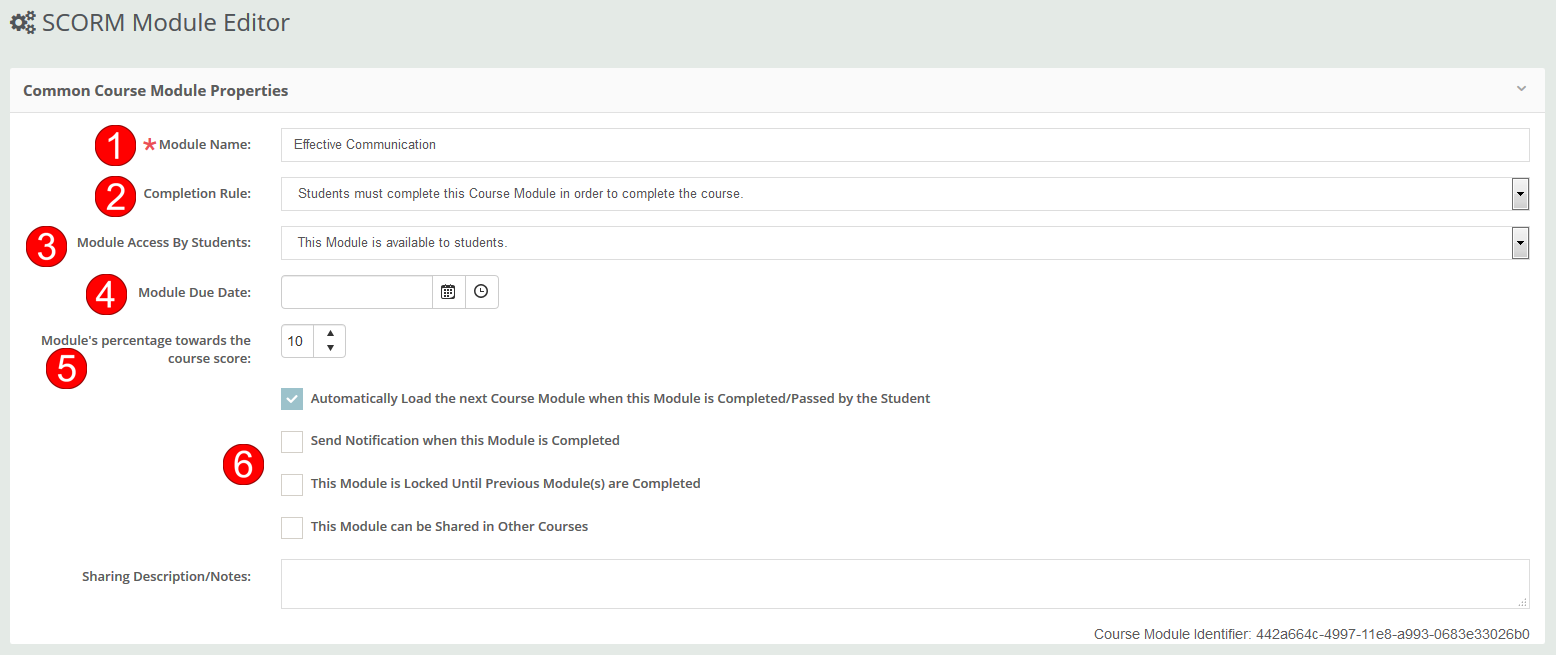Increase the module percentage with up arrow
The width and height of the screenshot is (1556, 655).
pyautogui.click(x=330, y=333)
